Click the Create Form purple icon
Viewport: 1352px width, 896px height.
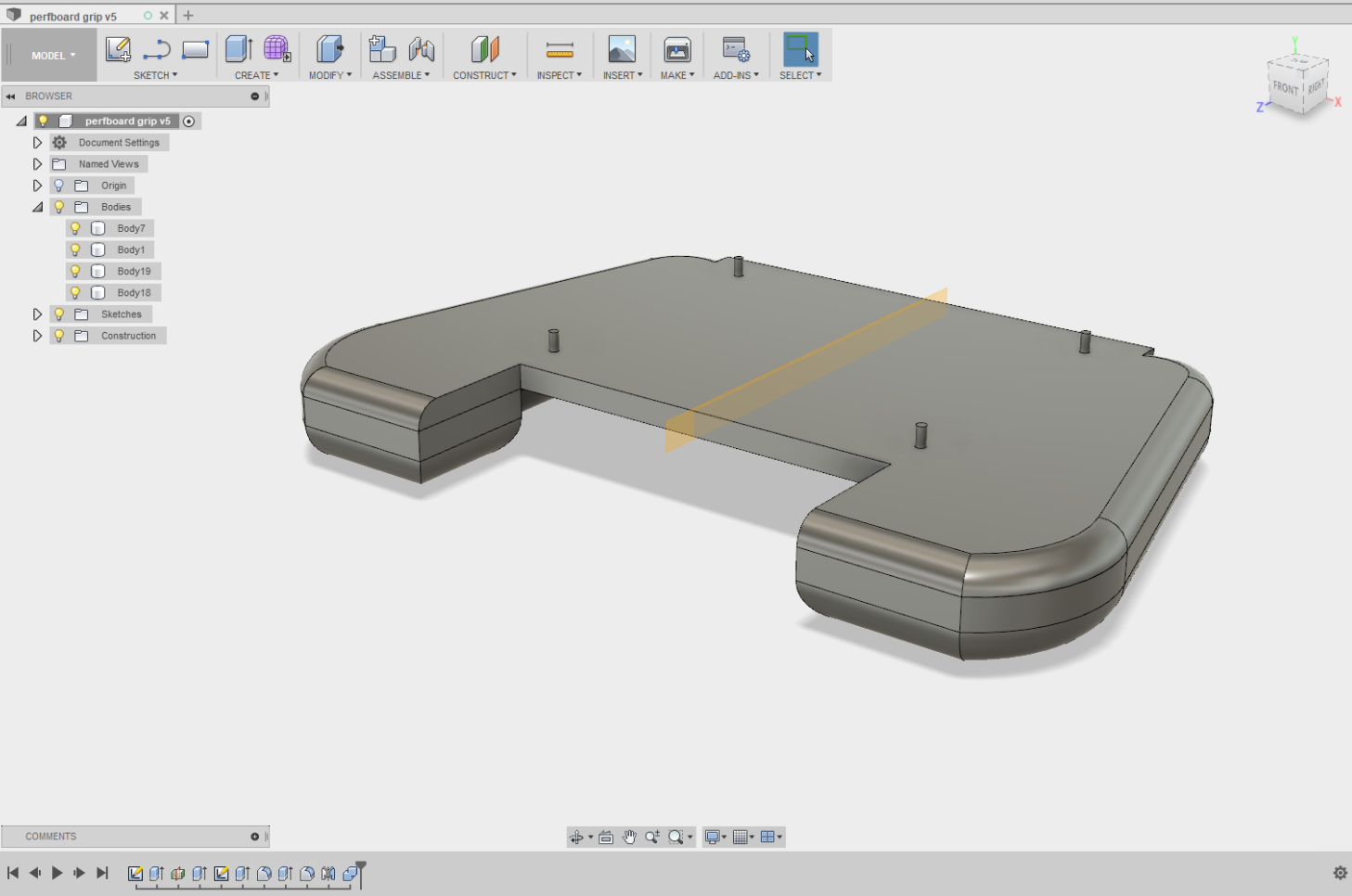[x=277, y=49]
